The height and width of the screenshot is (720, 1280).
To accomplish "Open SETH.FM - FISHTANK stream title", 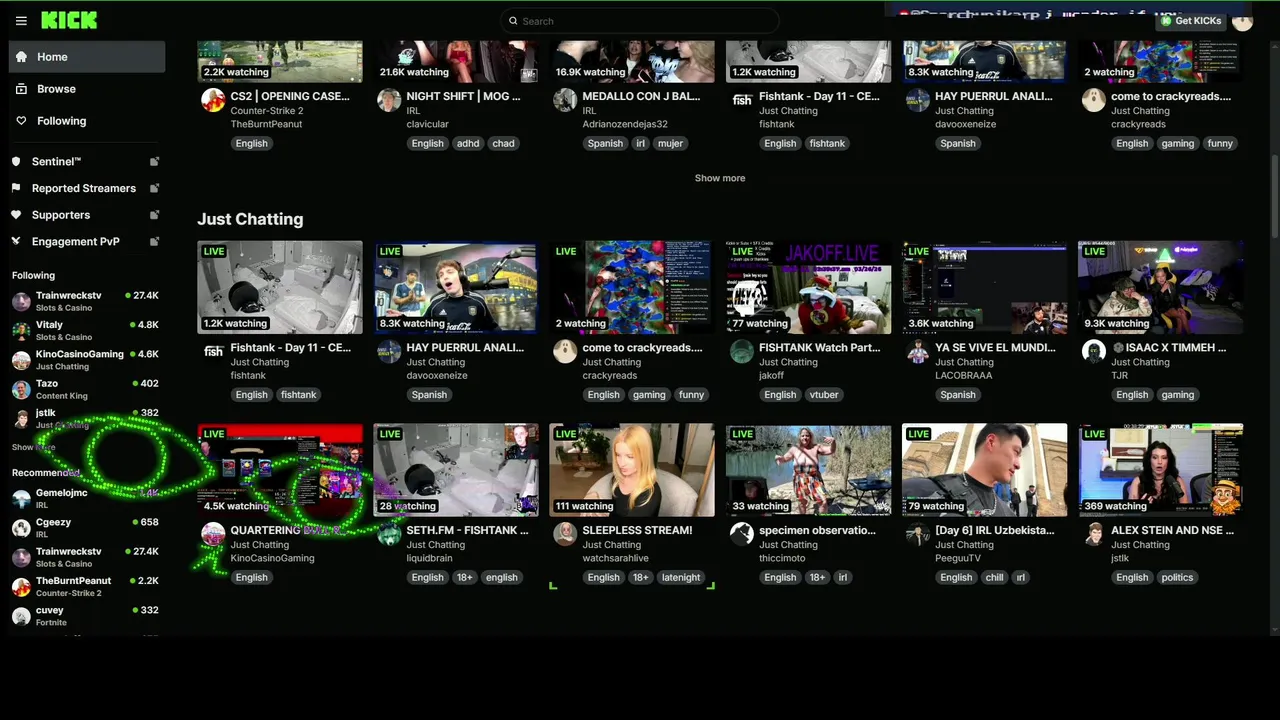I will click(467, 530).
